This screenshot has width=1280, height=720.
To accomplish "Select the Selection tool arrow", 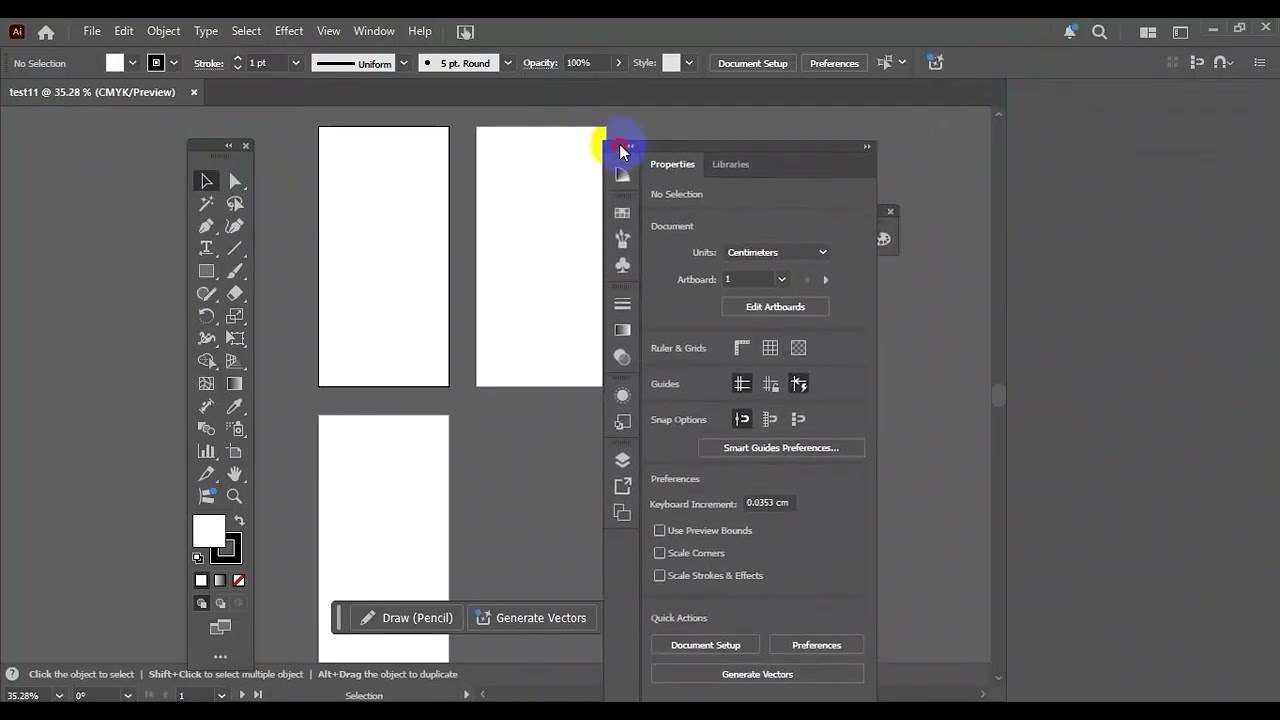I will click(206, 181).
